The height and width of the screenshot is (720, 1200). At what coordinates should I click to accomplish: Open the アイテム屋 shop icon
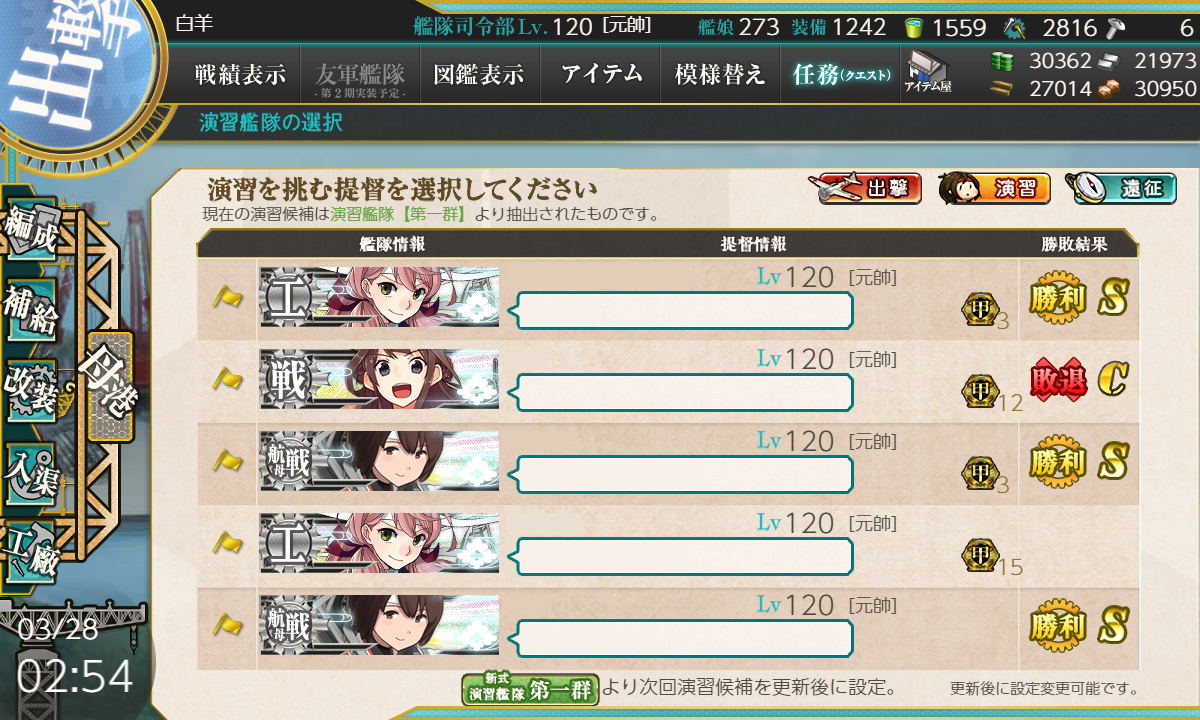[927, 72]
